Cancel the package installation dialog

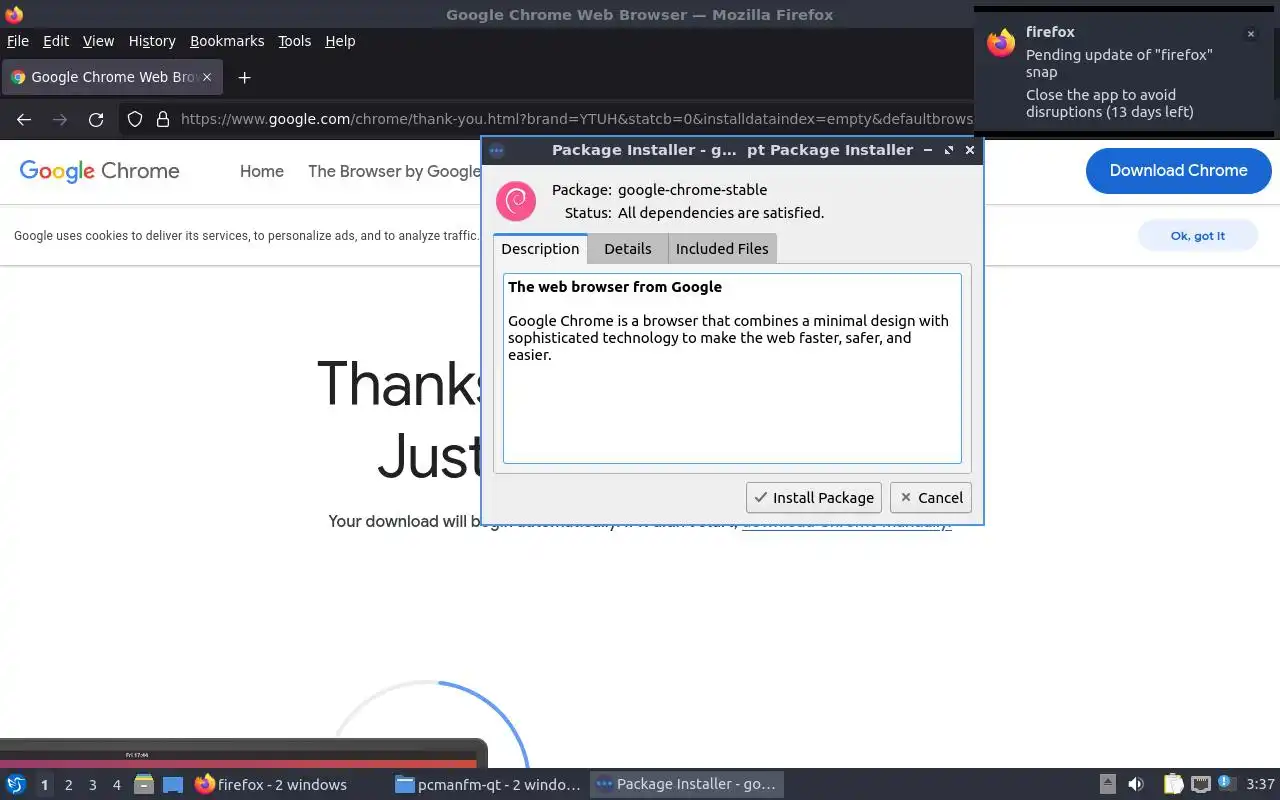(x=931, y=498)
